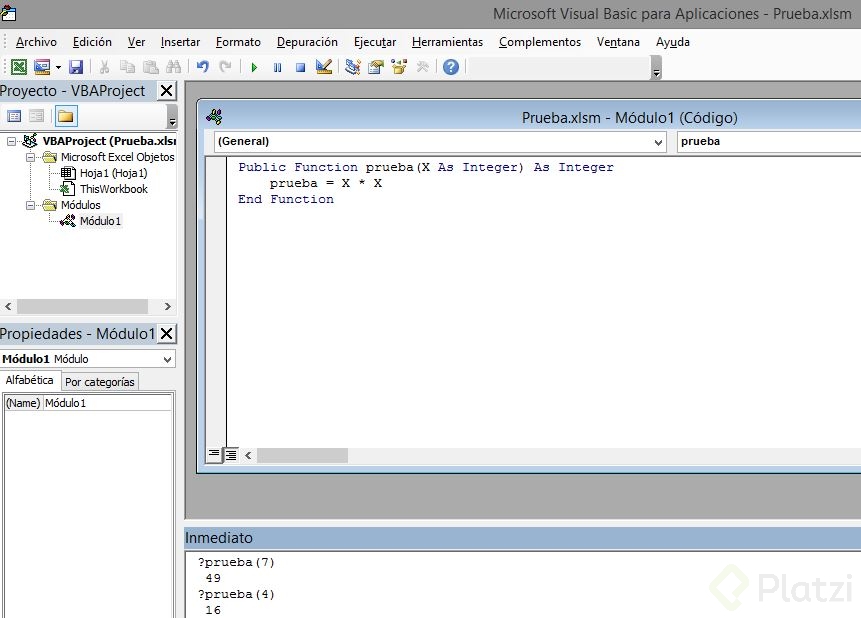The height and width of the screenshot is (618, 861).
Task: Open the Visual Basic Help question icon
Action: tap(451, 67)
